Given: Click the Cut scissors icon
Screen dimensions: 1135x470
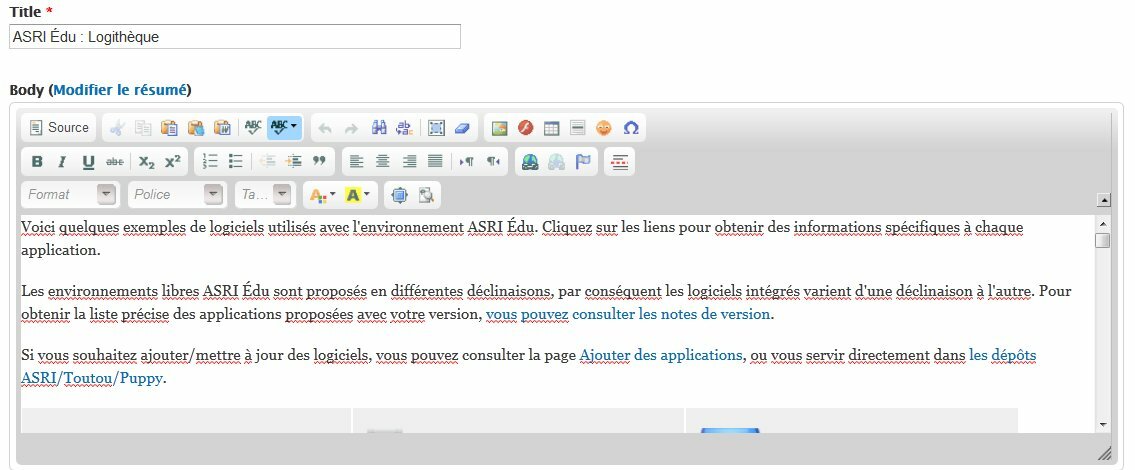Looking at the screenshot, I should pos(117,128).
